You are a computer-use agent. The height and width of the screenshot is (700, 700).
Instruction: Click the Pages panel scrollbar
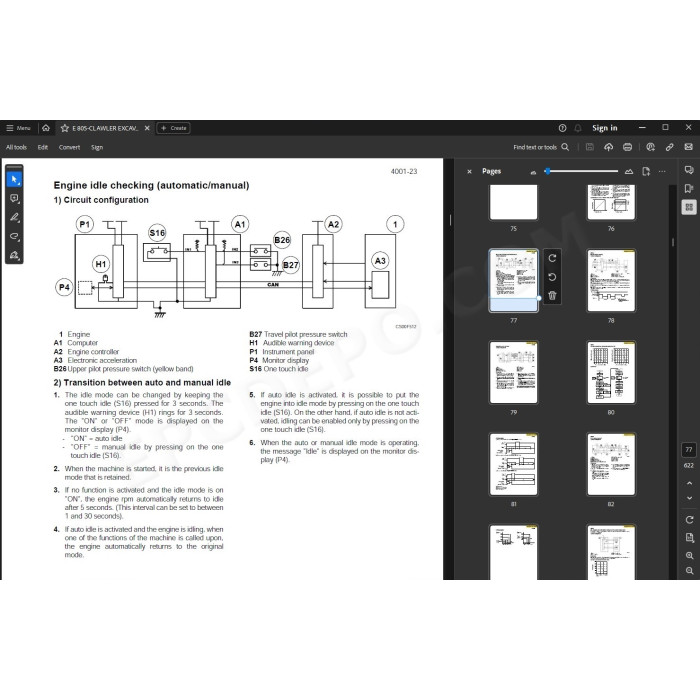[673, 242]
